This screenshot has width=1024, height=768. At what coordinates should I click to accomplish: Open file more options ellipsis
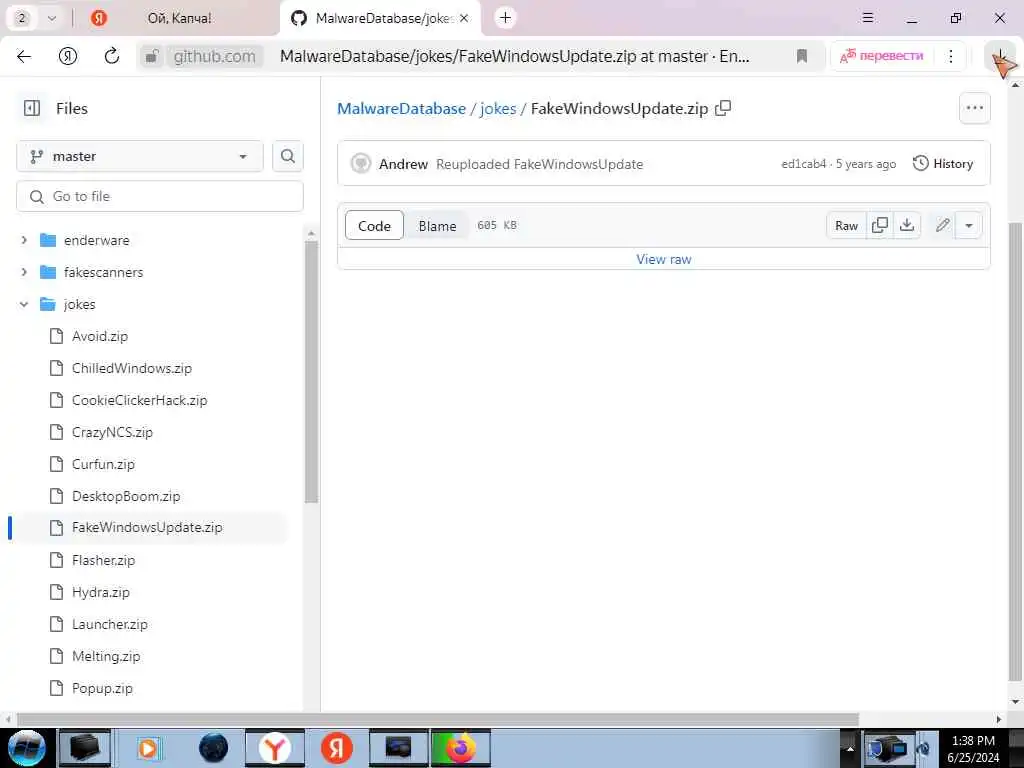coord(974,108)
